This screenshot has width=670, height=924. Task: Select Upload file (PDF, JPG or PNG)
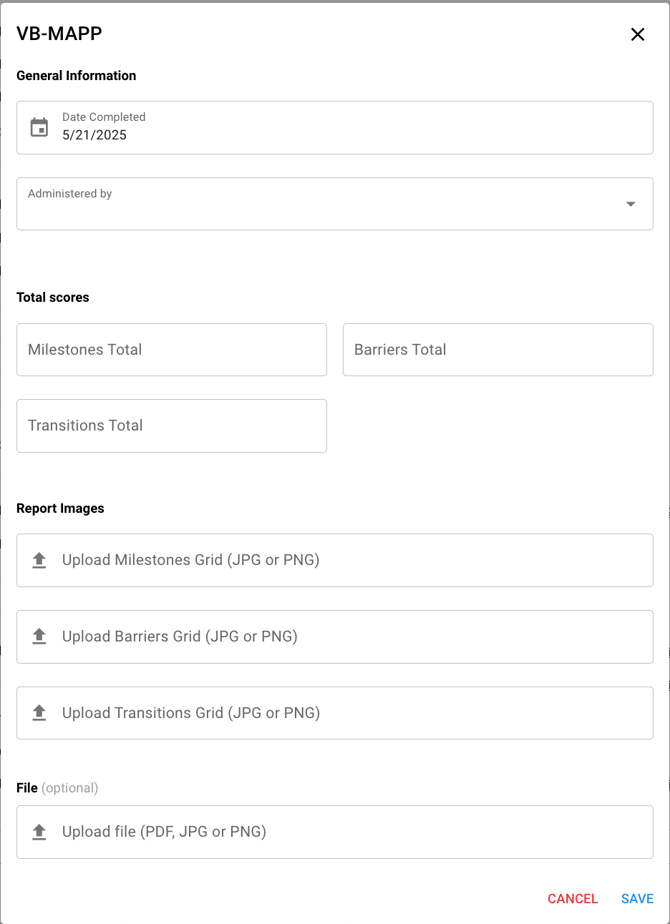pos(164,832)
